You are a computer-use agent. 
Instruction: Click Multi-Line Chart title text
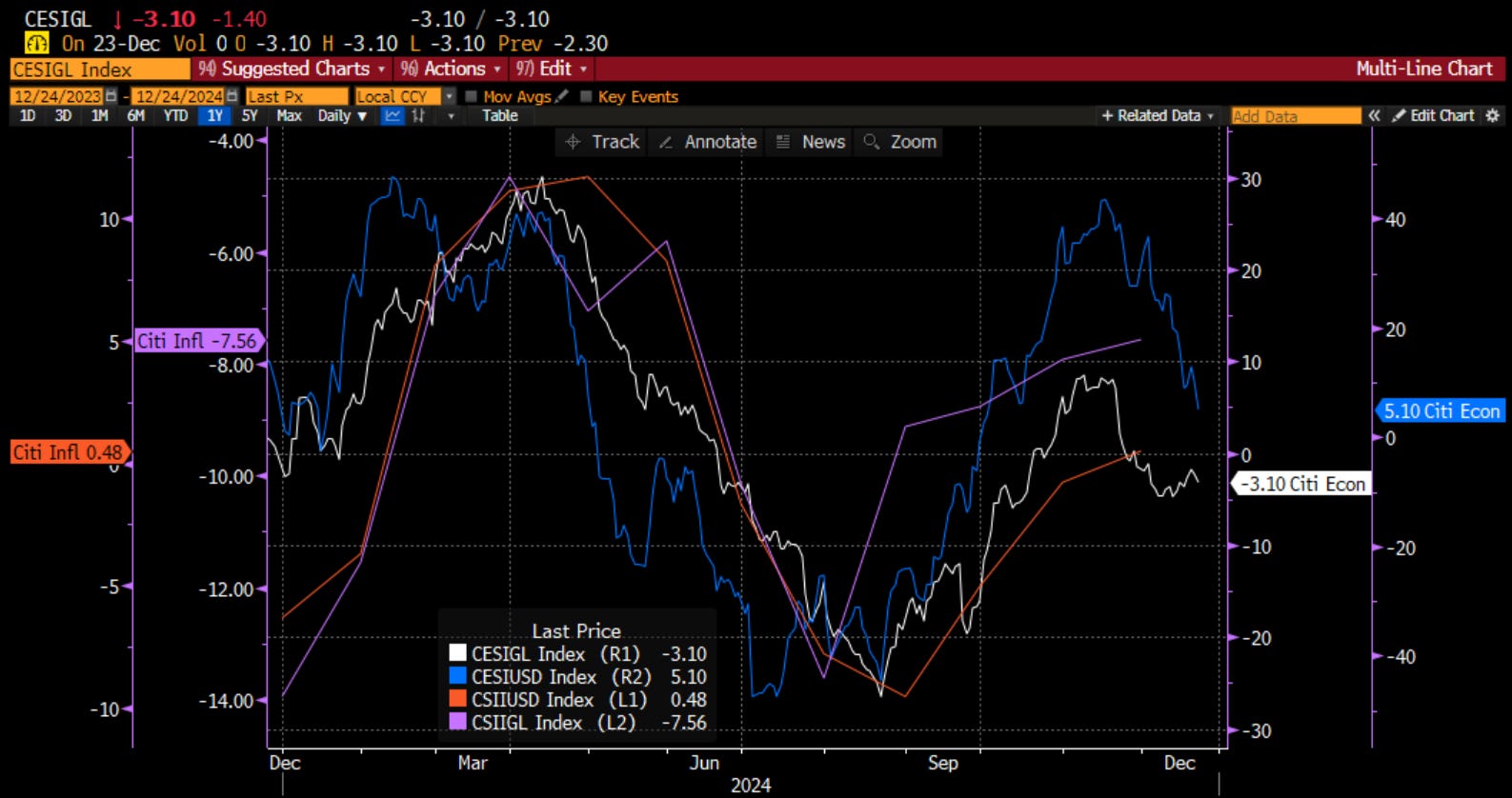click(x=1424, y=69)
